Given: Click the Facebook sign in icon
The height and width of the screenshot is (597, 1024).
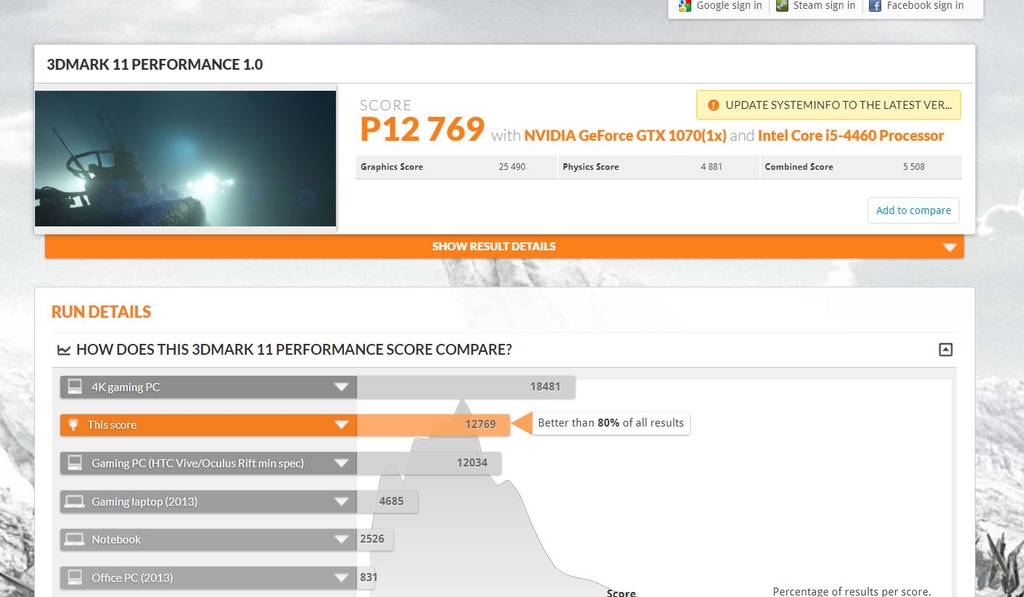Looking at the screenshot, I should (x=875, y=6).
